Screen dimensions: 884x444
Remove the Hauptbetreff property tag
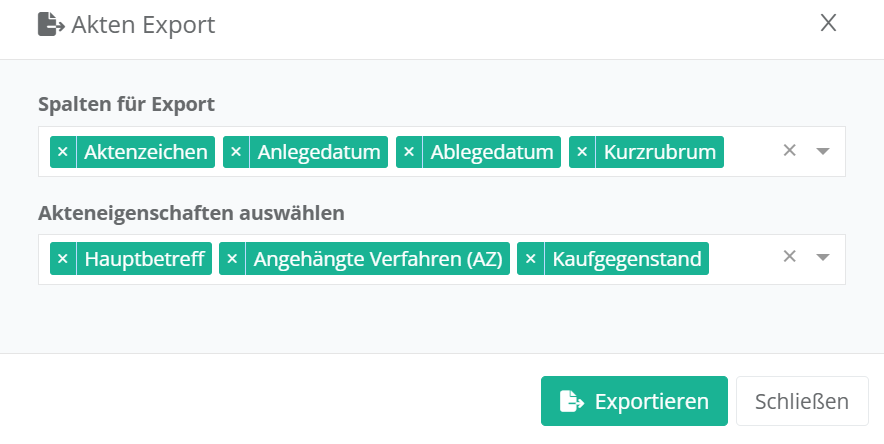62,259
